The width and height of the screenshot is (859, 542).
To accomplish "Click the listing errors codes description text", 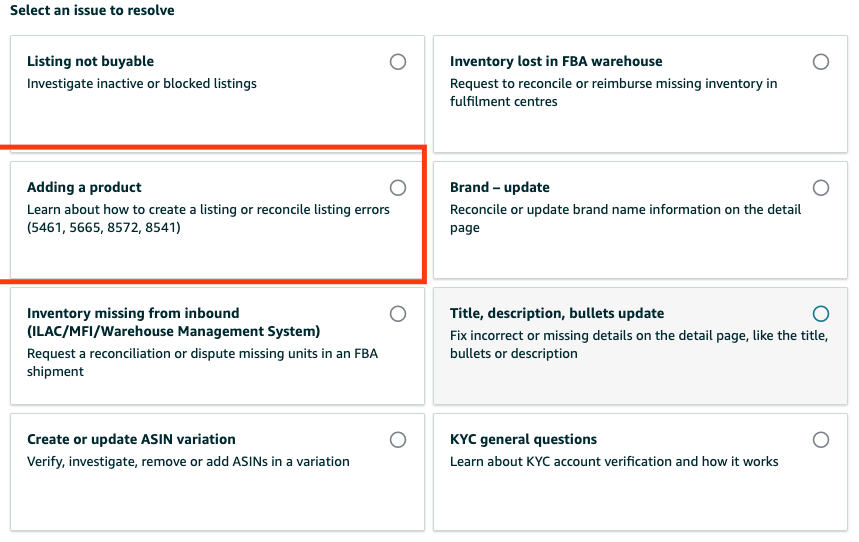I will coord(208,219).
